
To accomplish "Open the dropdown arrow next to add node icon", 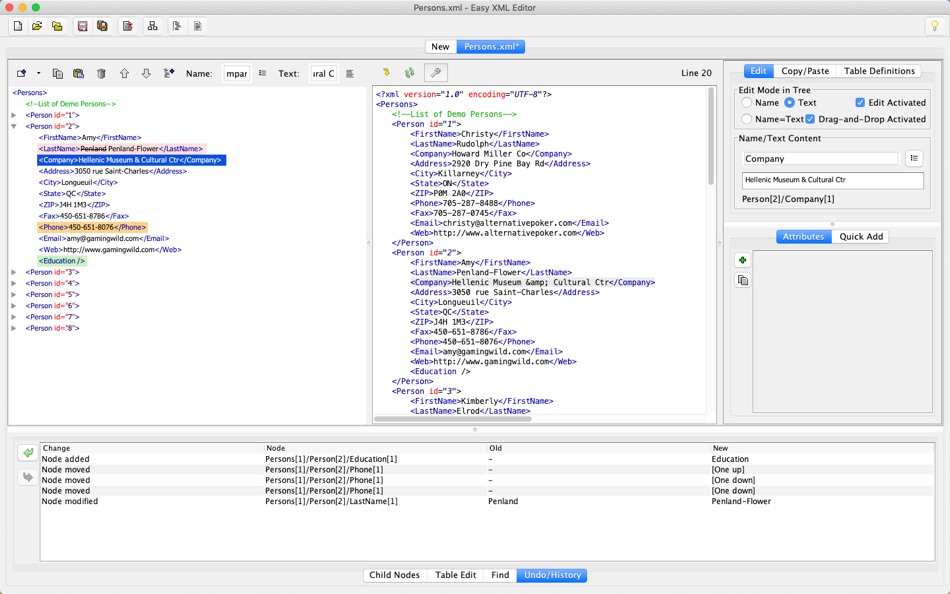I will pos(38,73).
